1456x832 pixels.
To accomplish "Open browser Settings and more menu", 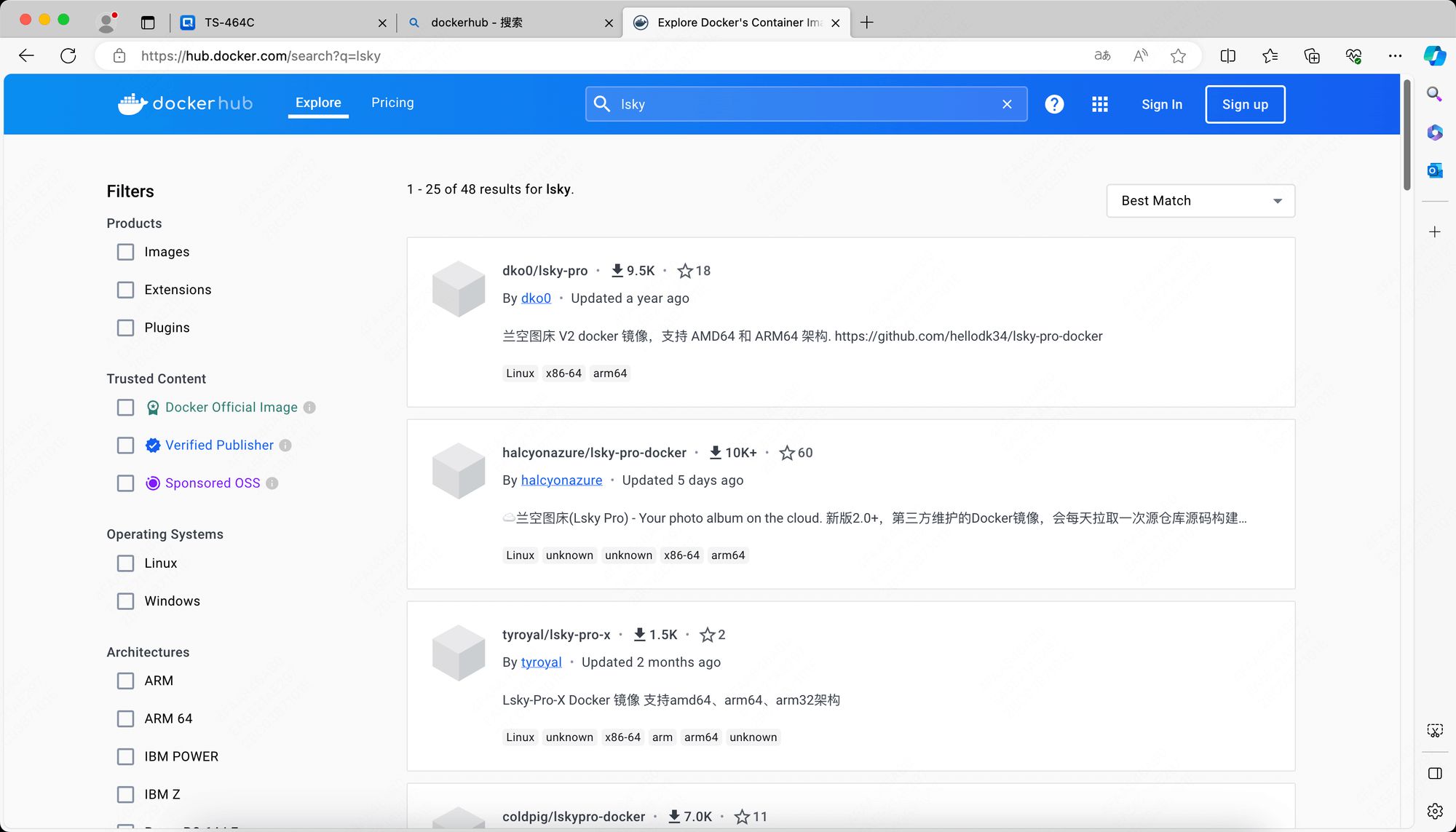I will click(x=1395, y=56).
